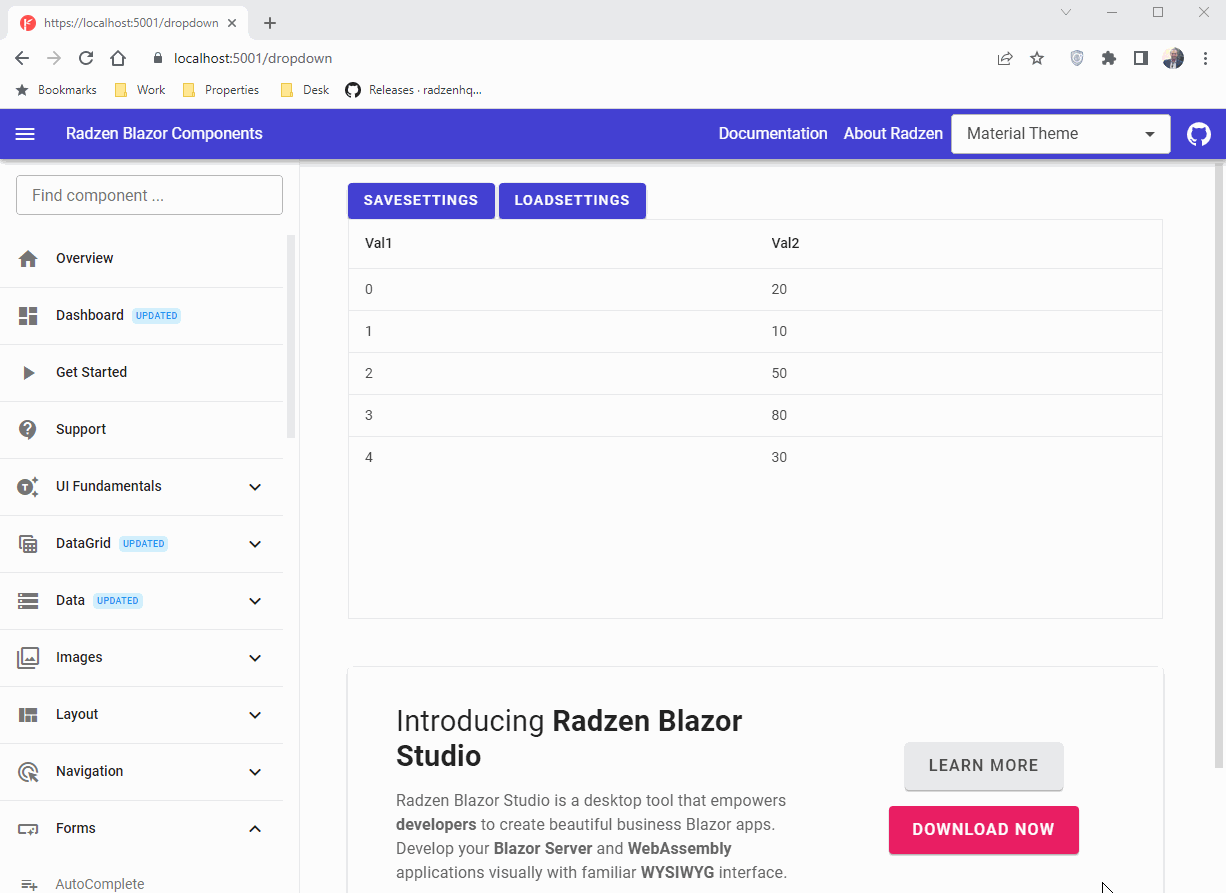Viewport: 1226px width, 893px height.
Task: Click the browser home icon
Action: click(118, 58)
